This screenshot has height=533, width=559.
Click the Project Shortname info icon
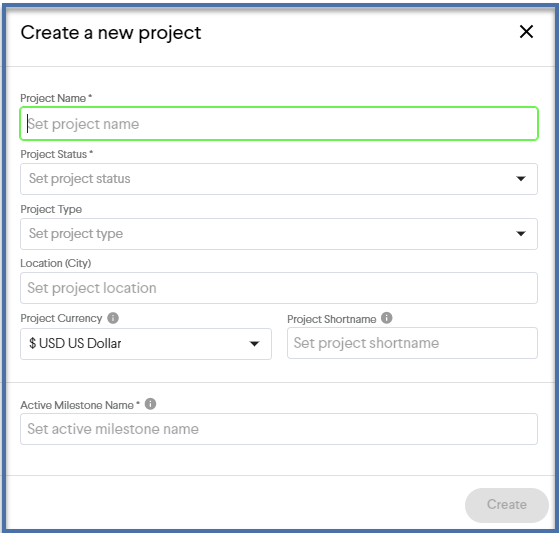386,317
